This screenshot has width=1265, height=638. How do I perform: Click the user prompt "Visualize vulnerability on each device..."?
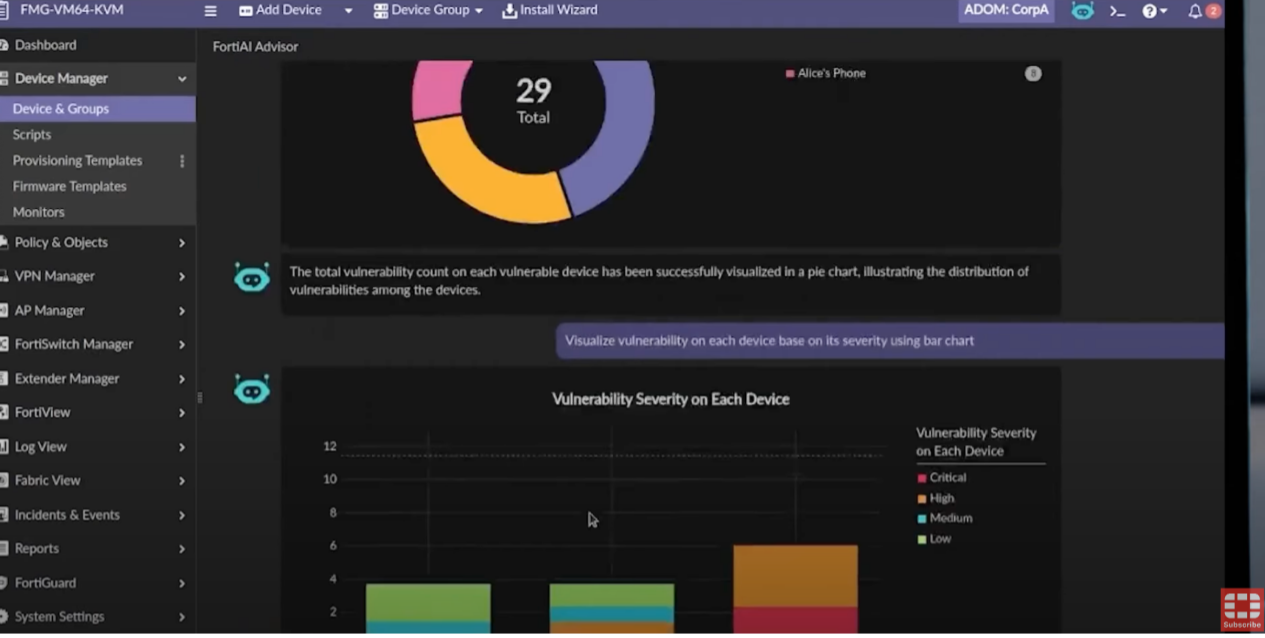point(890,341)
